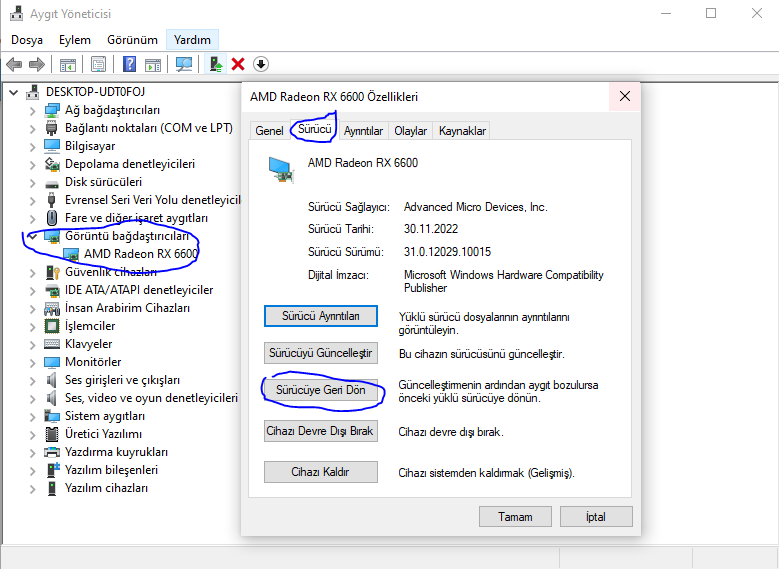Click the blue question mark Help icon

point(129,64)
